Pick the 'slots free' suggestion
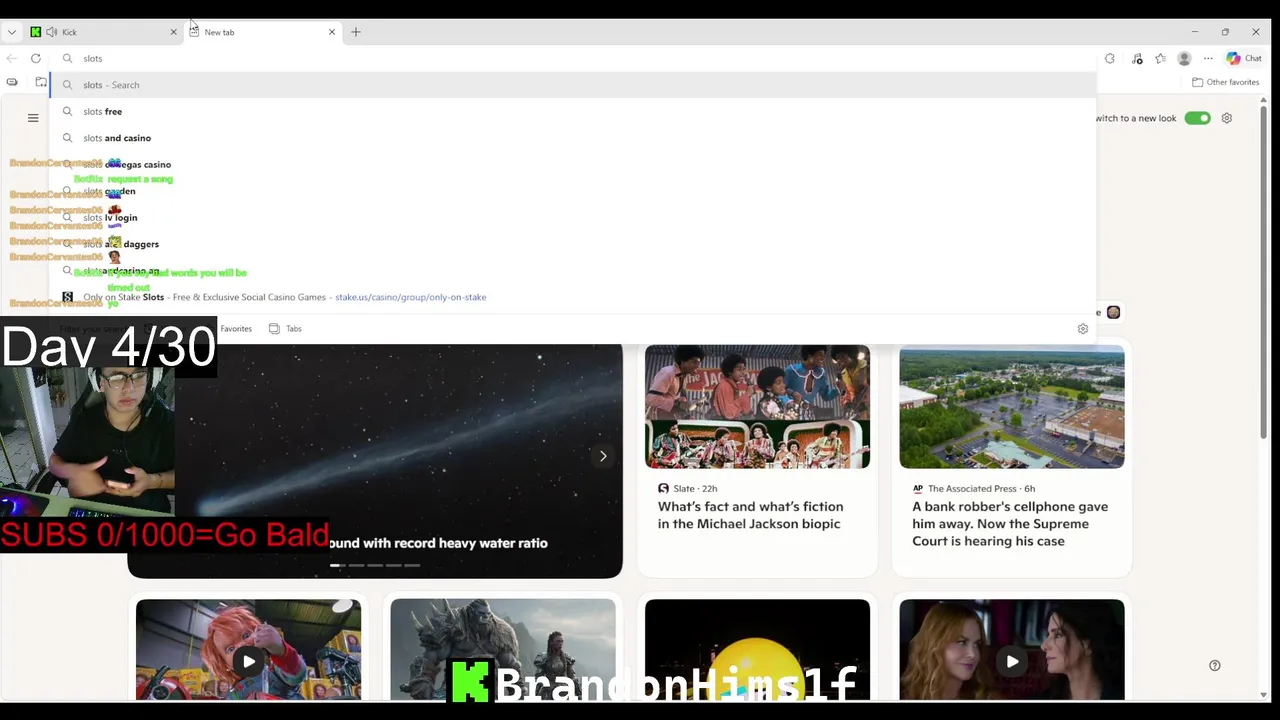 [x=573, y=111]
